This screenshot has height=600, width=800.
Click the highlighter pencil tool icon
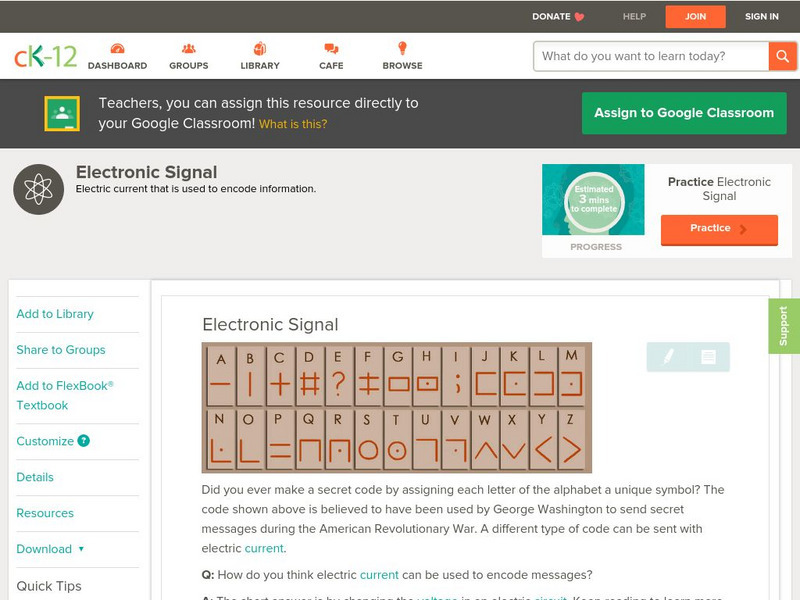point(668,357)
